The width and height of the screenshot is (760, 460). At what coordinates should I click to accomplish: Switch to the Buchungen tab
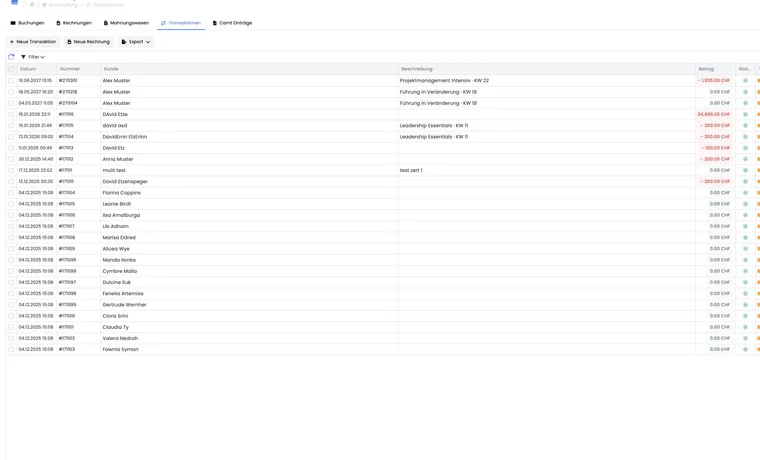(x=27, y=23)
